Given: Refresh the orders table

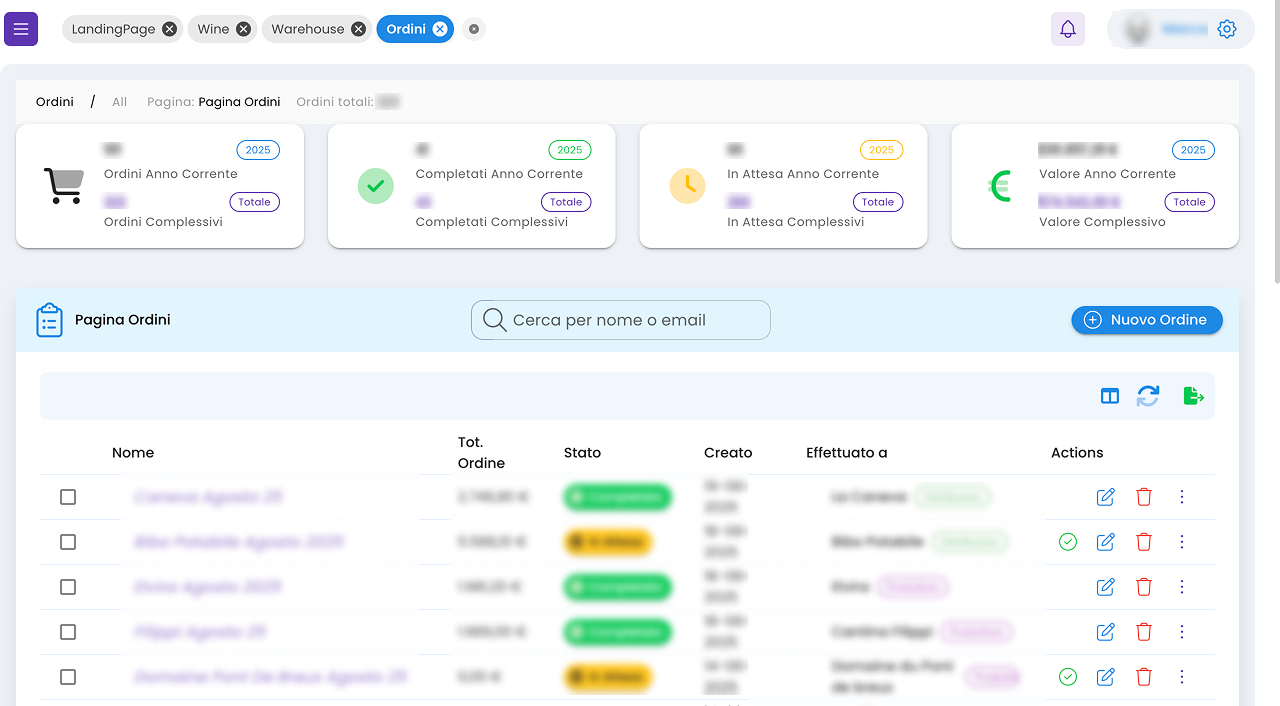Looking at the screenshot, I should [x=1147, y=396].
